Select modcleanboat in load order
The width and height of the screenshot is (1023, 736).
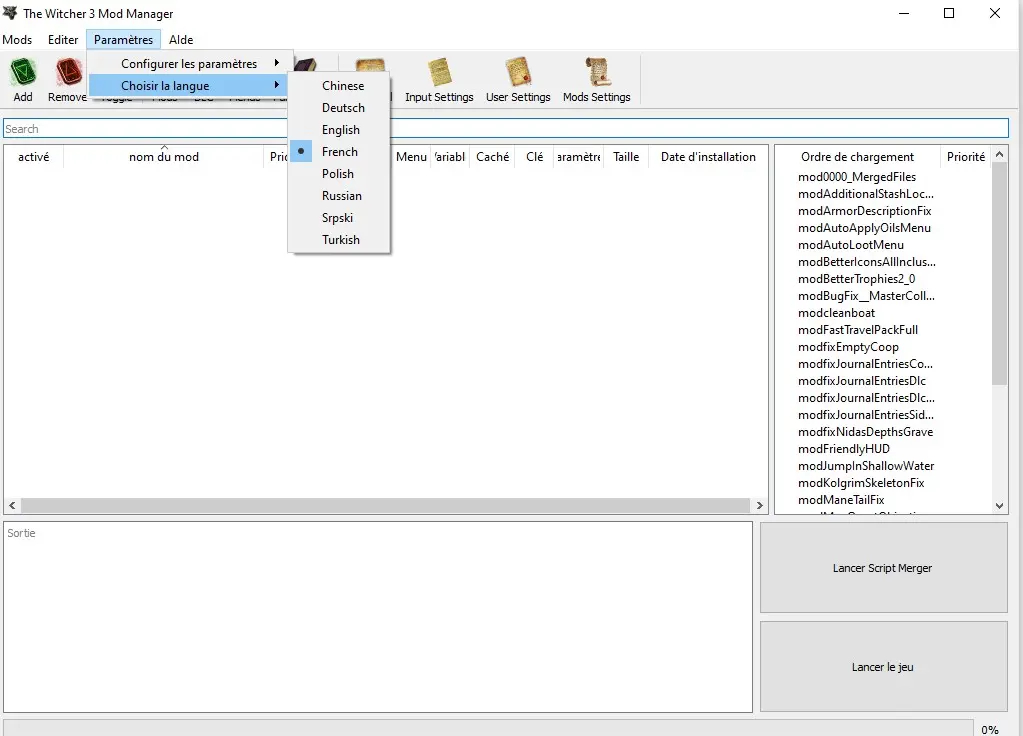coord(836,313)
